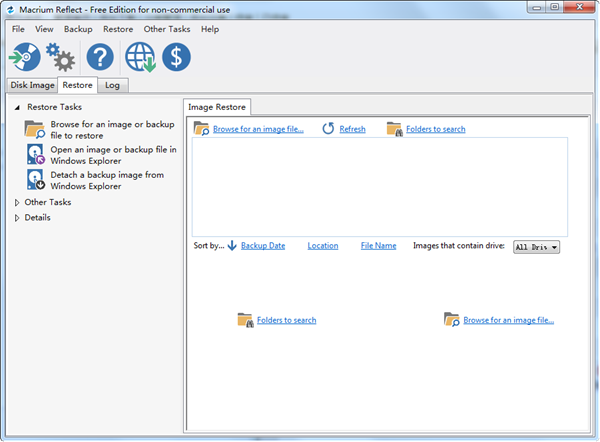Click the question mark help toolbar icon

coord(100,57)
